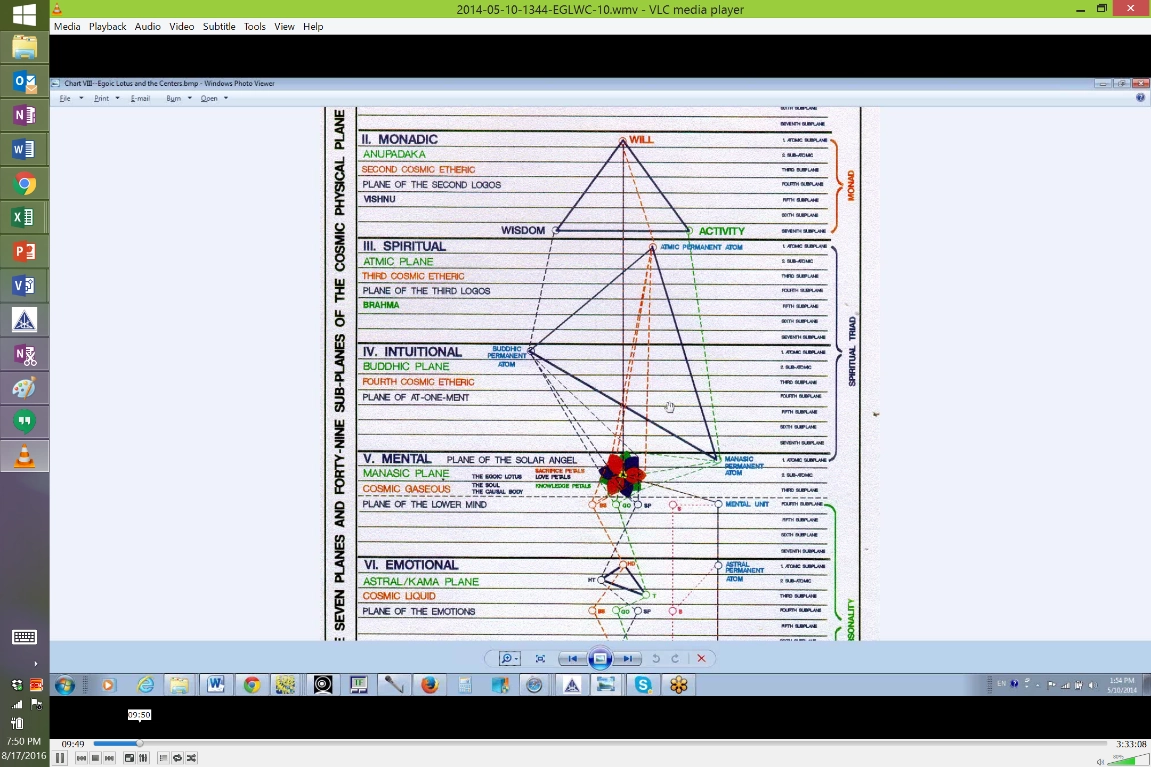Screen dimensions: 1151x767
Task: Mute audio via VLC speaker icon
Action: coord(1100,761)
